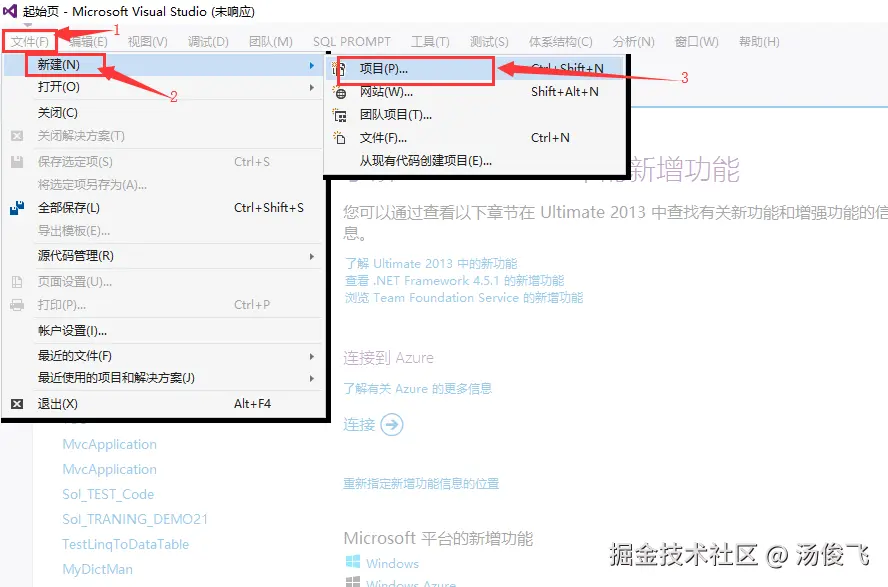
Task: Click the Save All disk icon
Action: (x=17, y=208)
